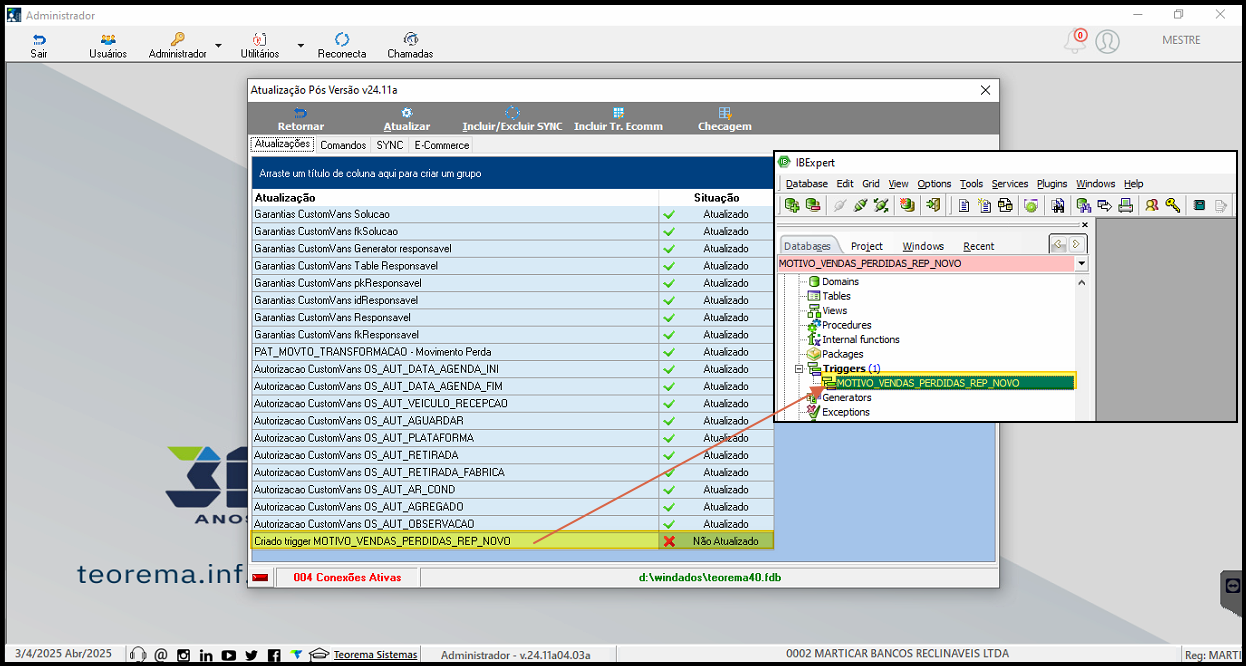Screen dimensions: 1246x666
Task: Switch to the E-Commerce tab
Action: [441, 145]
